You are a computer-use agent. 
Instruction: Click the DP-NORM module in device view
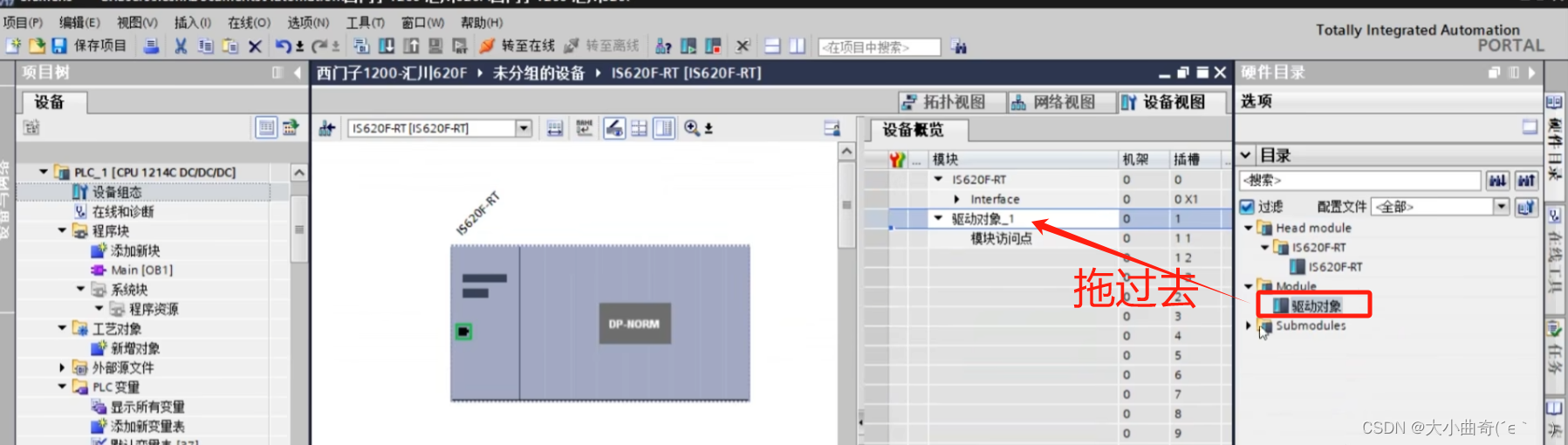tap(634, 324)
